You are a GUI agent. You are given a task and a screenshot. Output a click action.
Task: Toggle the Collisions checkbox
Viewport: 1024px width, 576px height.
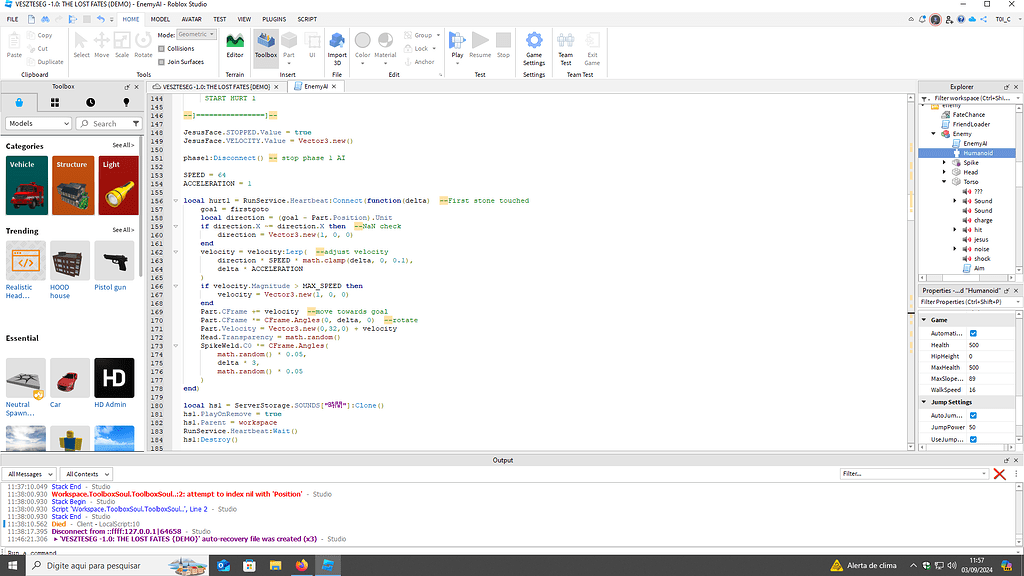[161, 48]
